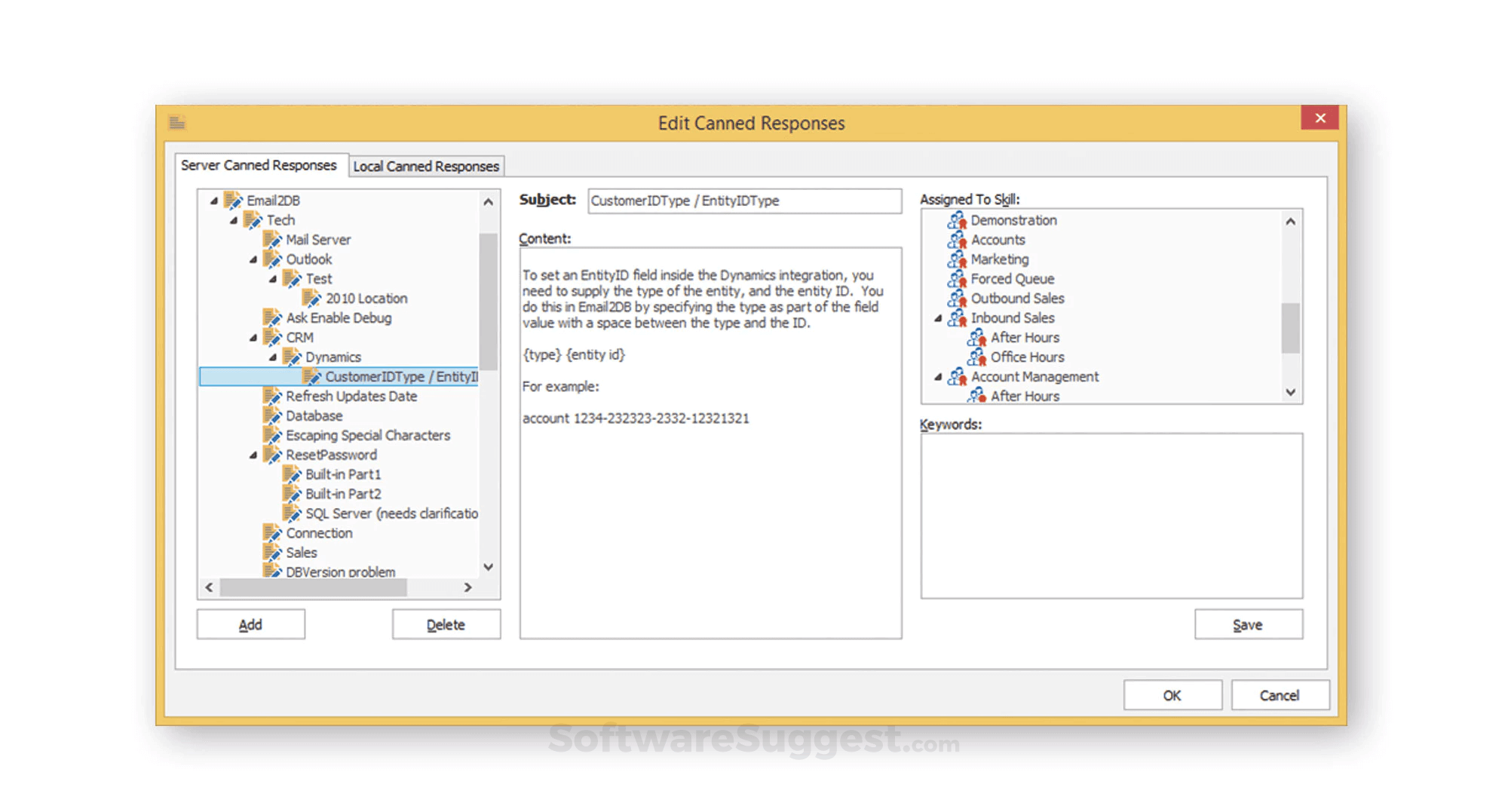
Task: Click the Mail Server canned response icon
Action: coord(272,240)
